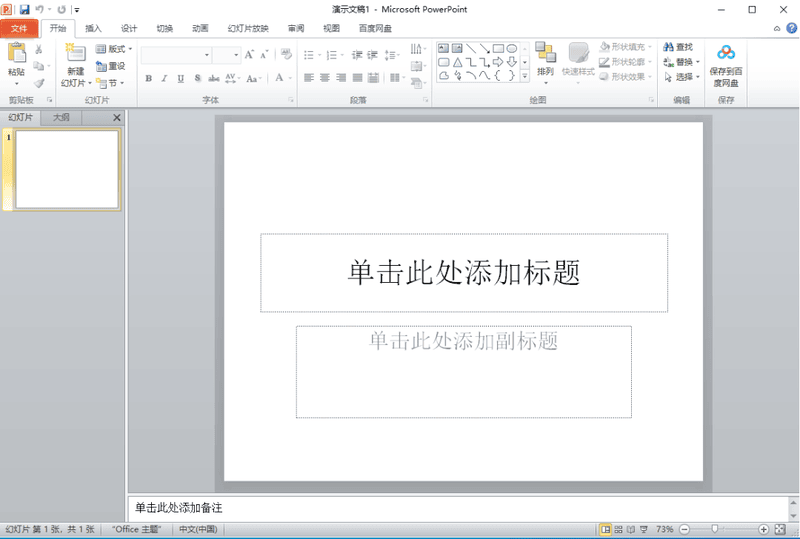
Task: Align text right
Action: click(341, 78)
